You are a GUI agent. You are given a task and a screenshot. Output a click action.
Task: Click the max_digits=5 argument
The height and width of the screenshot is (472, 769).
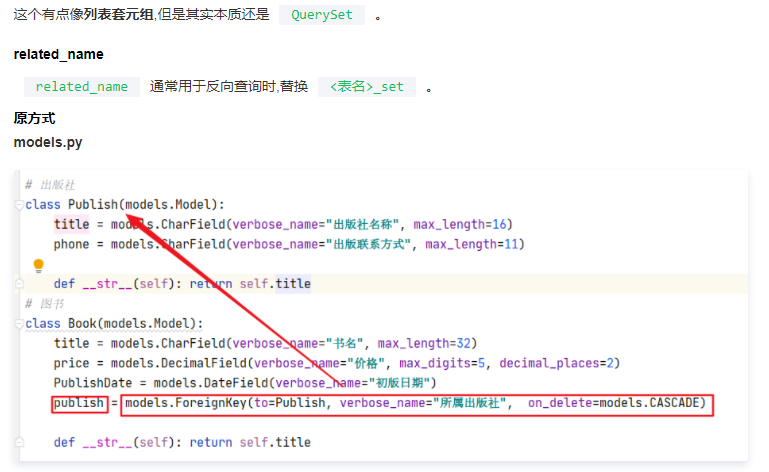coord(442,363)
